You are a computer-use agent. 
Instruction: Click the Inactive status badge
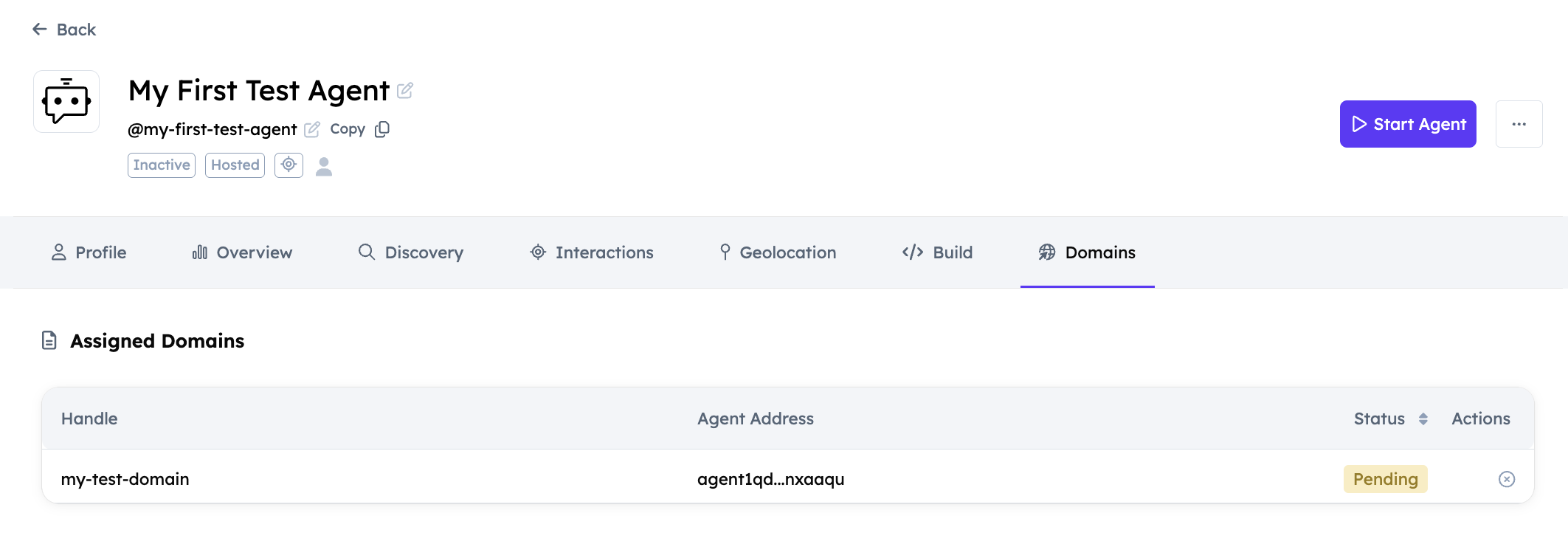click(162, 165)
